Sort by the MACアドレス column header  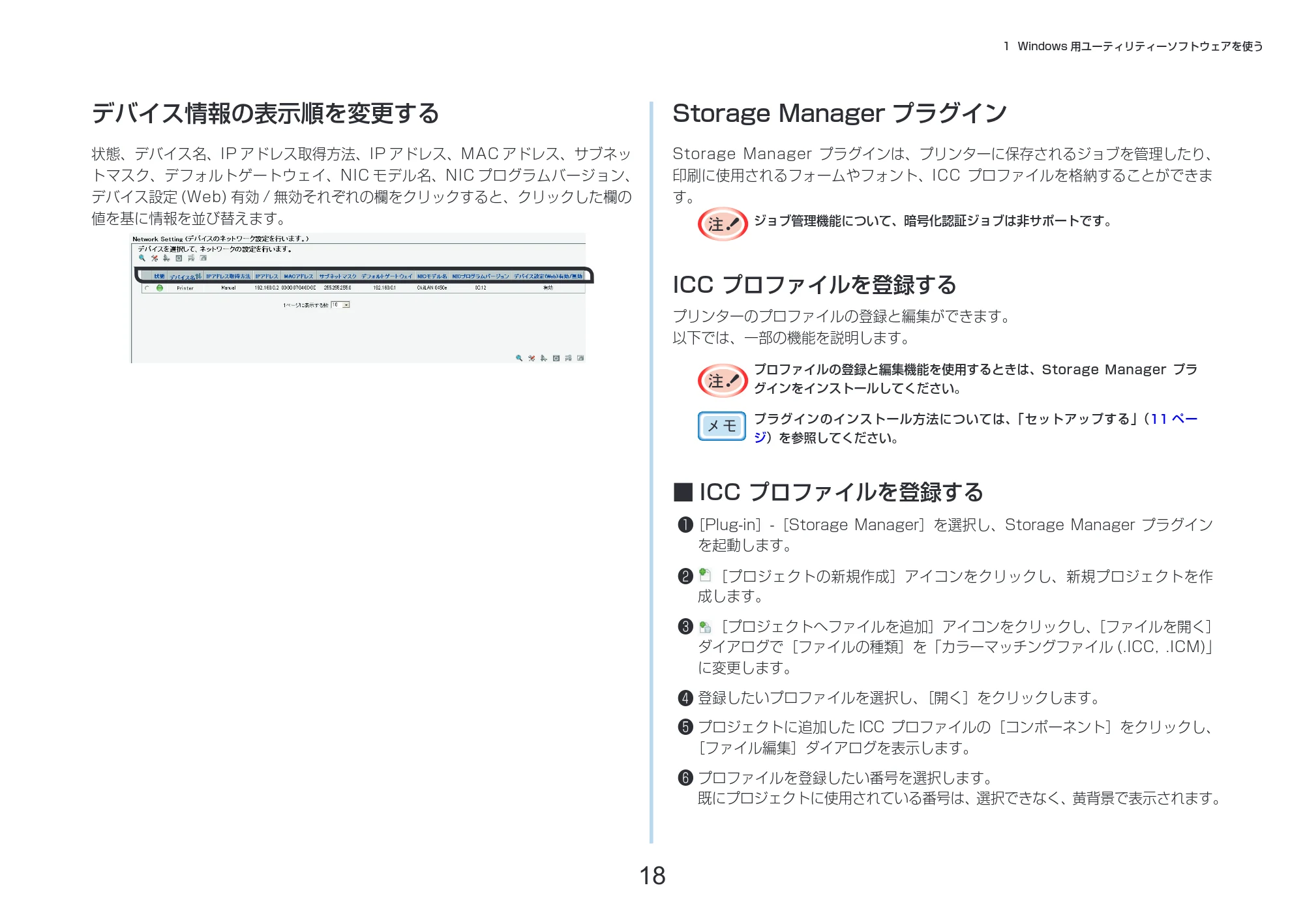(299, 276)
